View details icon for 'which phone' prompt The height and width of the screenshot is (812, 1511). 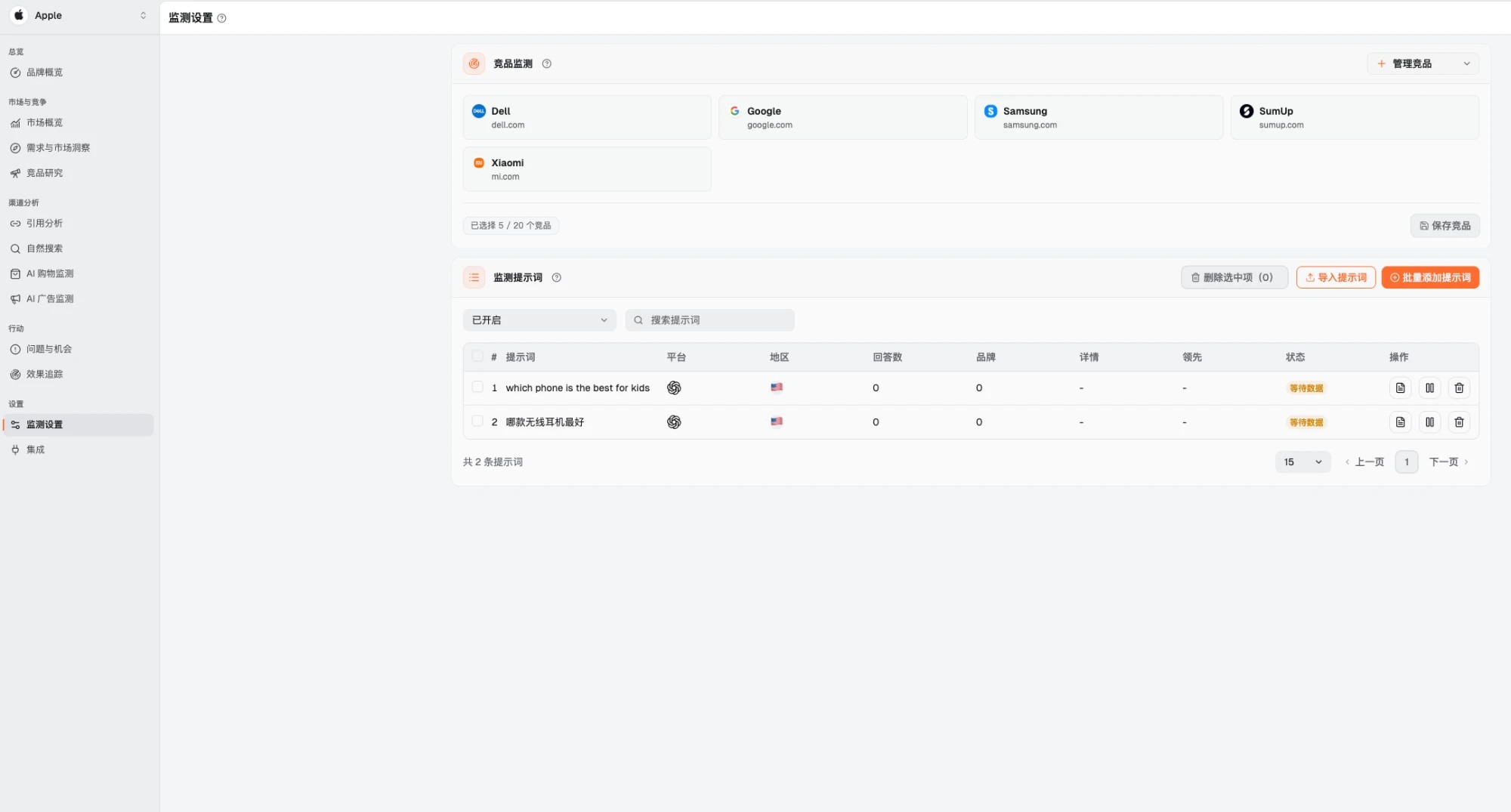1400,387
